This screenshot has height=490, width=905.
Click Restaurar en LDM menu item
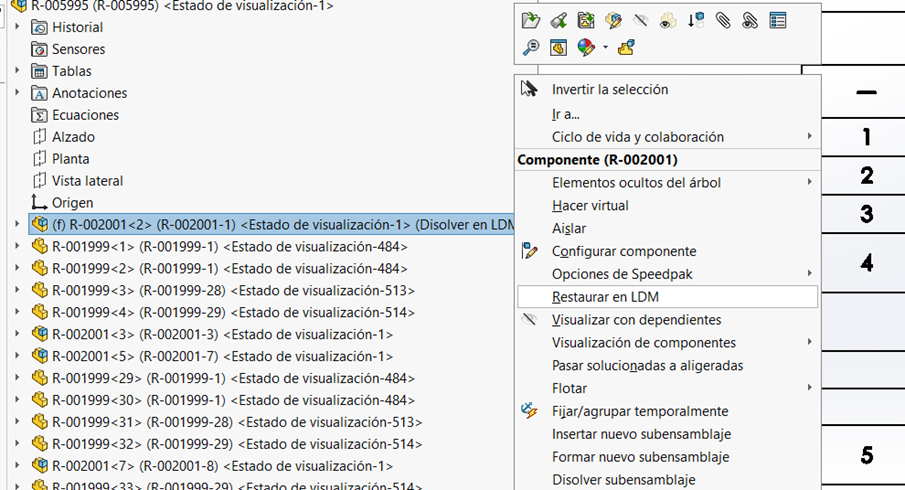pyautogui.click(x=667, y=297)
